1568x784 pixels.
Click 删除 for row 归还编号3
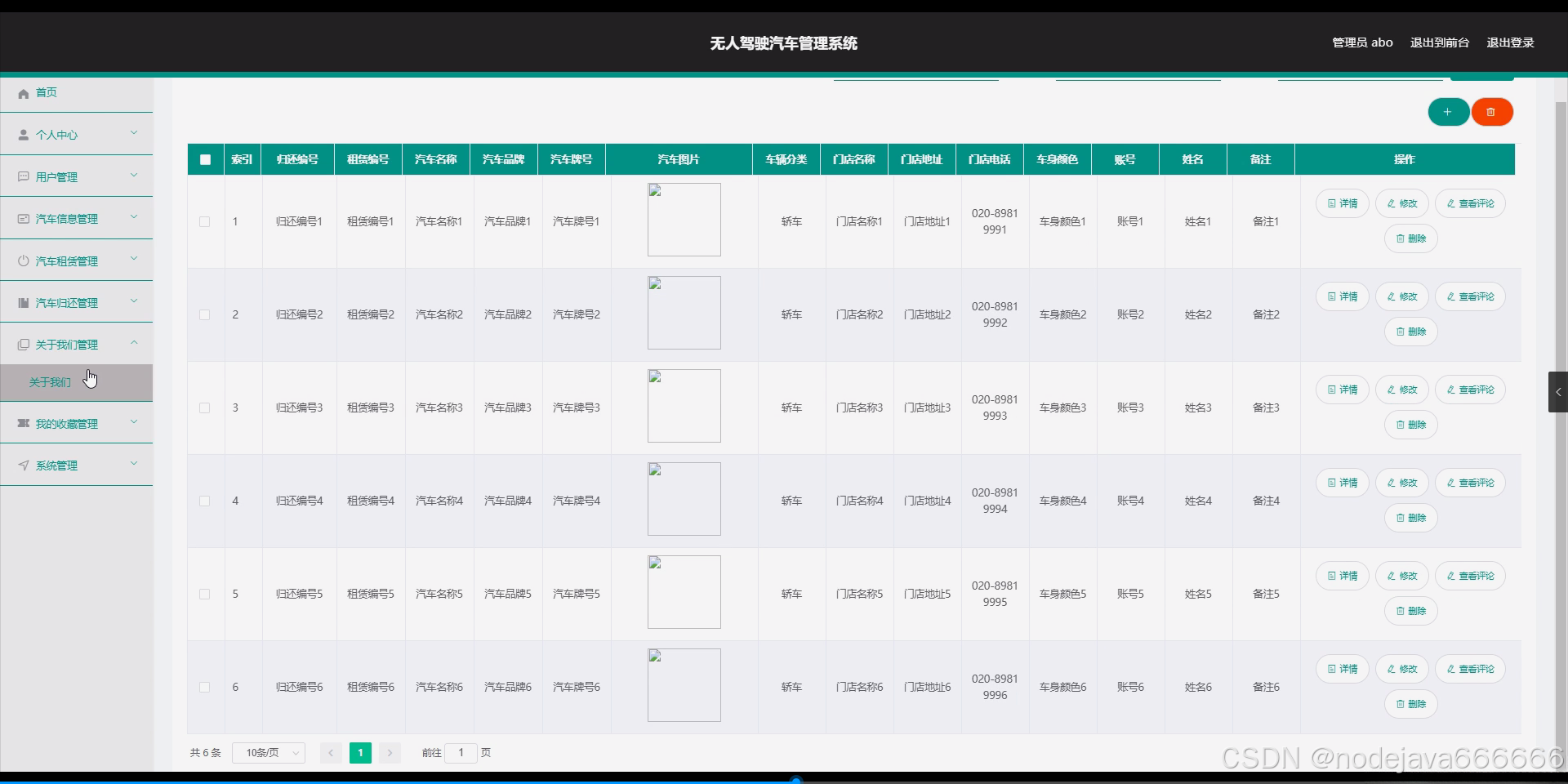(1411, 425)
